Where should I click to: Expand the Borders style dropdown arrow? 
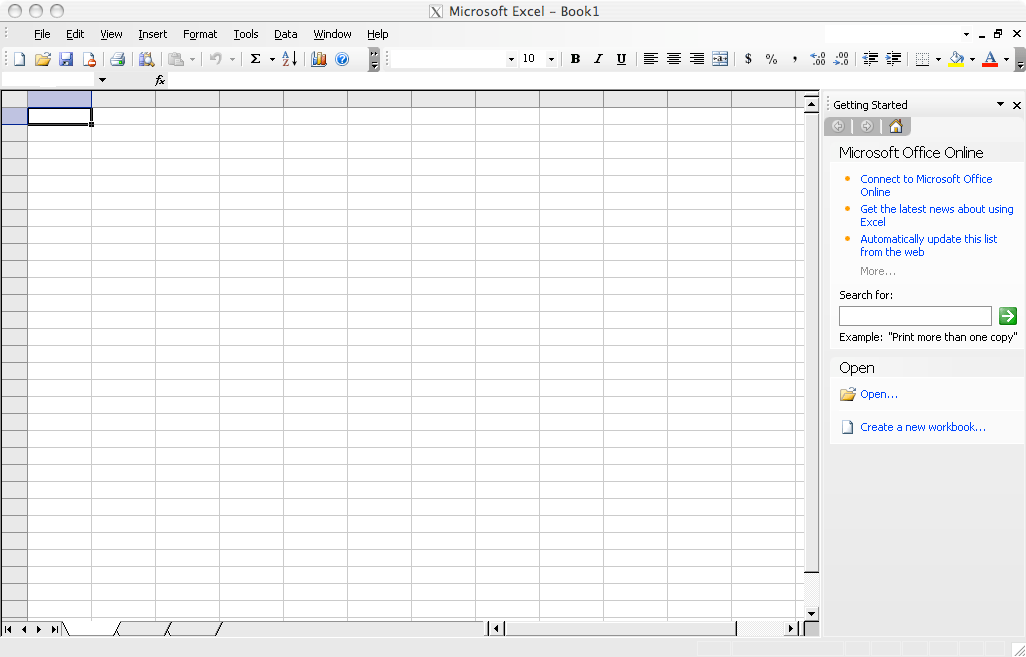pos(938,60)
